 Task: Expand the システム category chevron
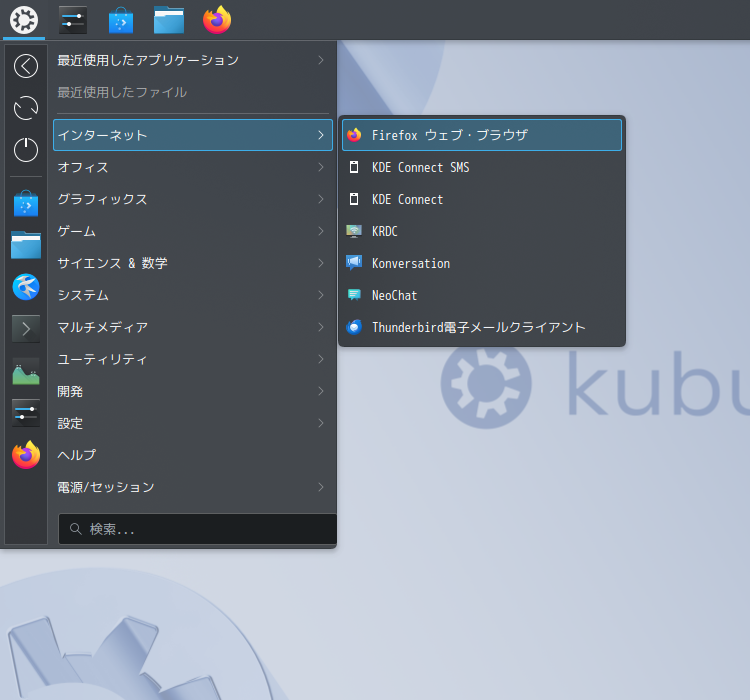(321, 295)
